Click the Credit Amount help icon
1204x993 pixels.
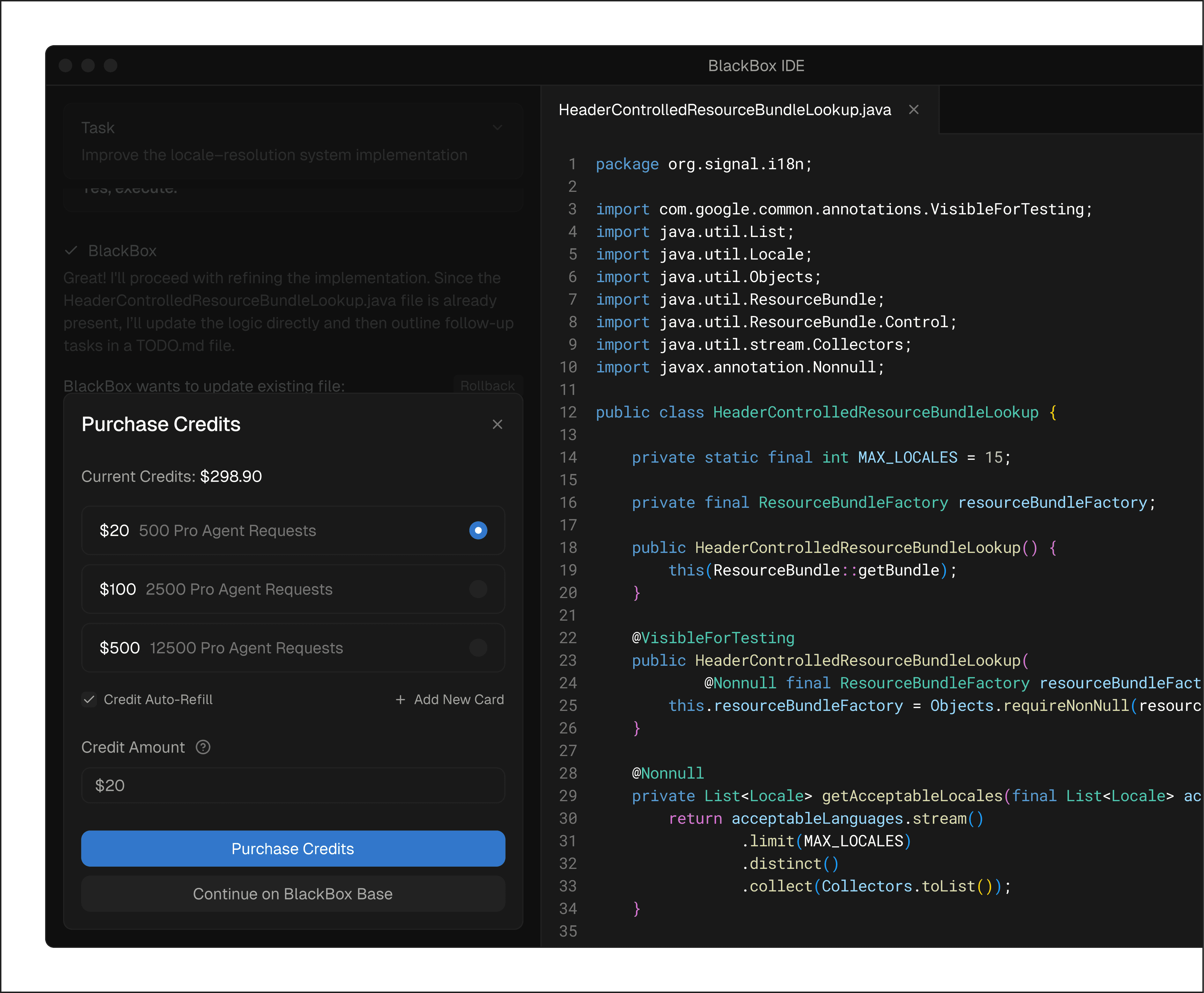pos(203,747)
